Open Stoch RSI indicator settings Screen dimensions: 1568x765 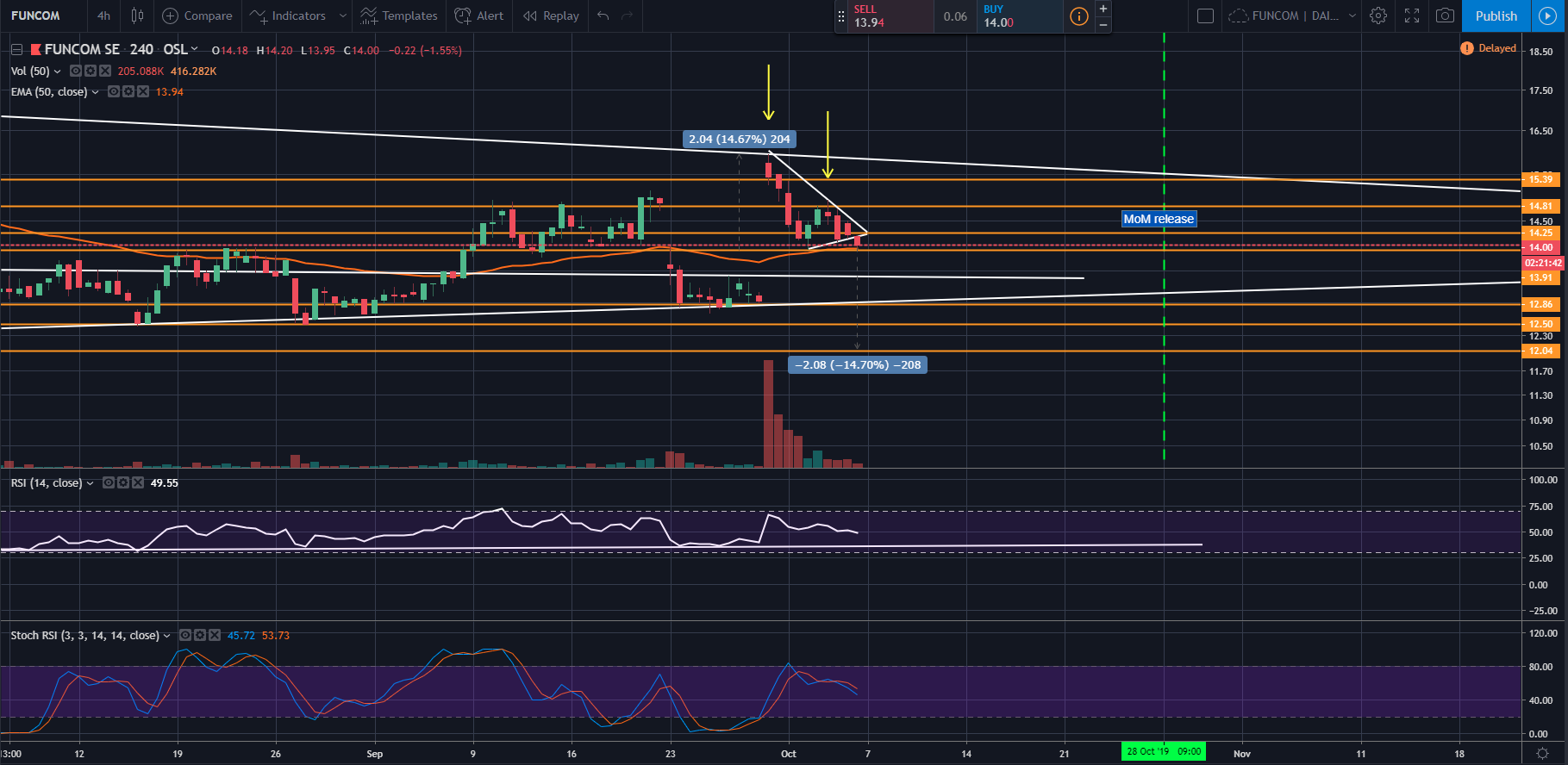200,635
